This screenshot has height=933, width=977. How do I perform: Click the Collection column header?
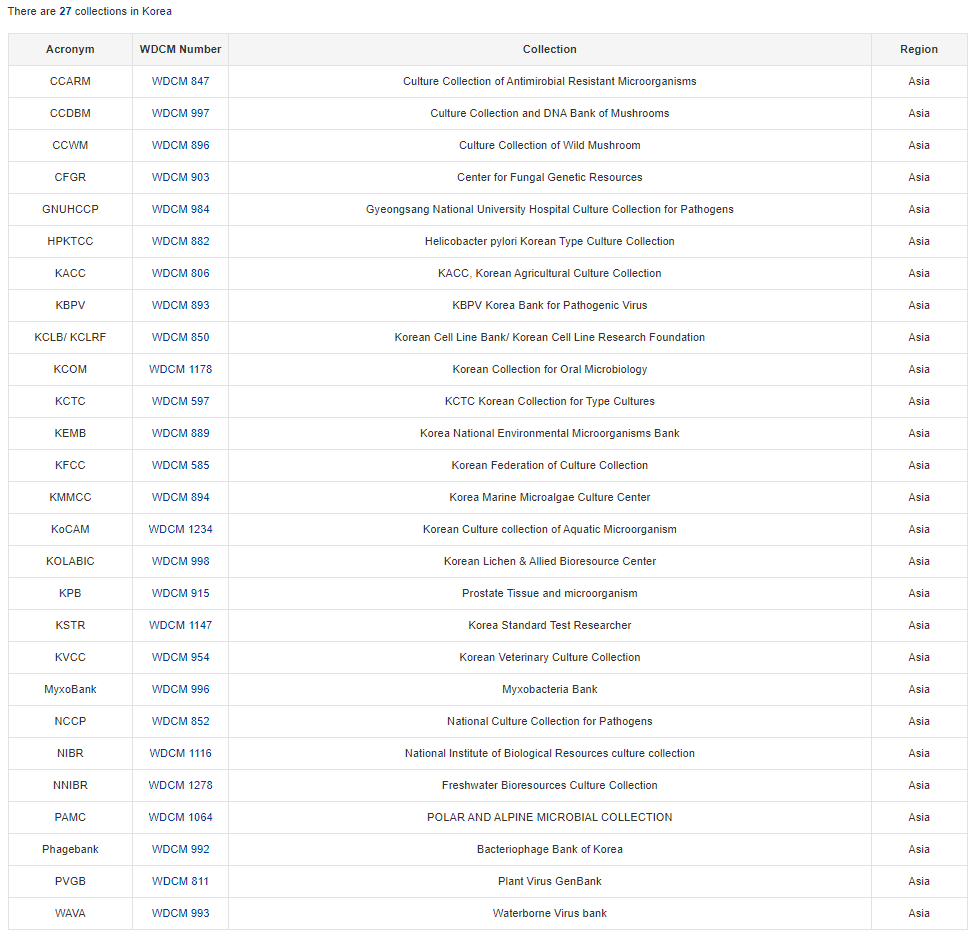point(550,49)
